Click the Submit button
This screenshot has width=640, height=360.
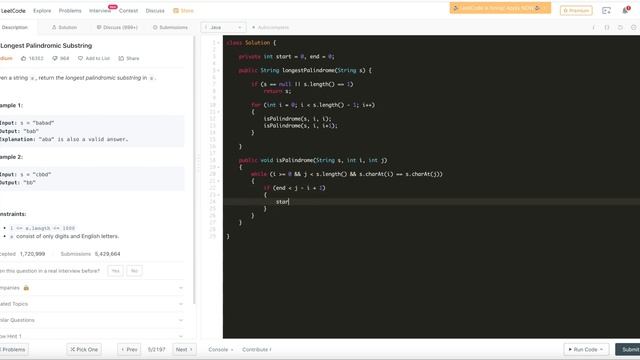629,349
